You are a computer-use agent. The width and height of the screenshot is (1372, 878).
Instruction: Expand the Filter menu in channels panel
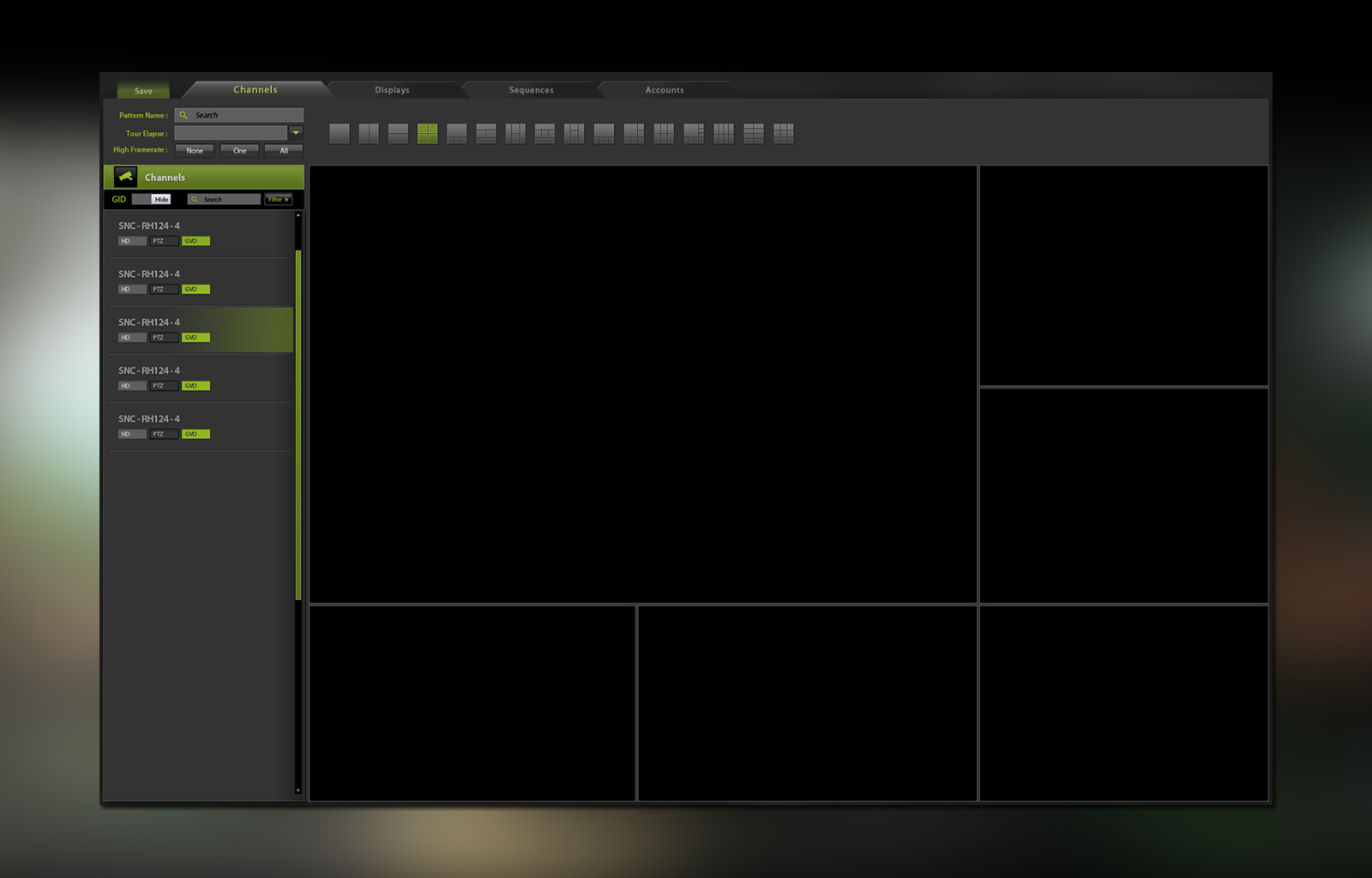[278, 199]
